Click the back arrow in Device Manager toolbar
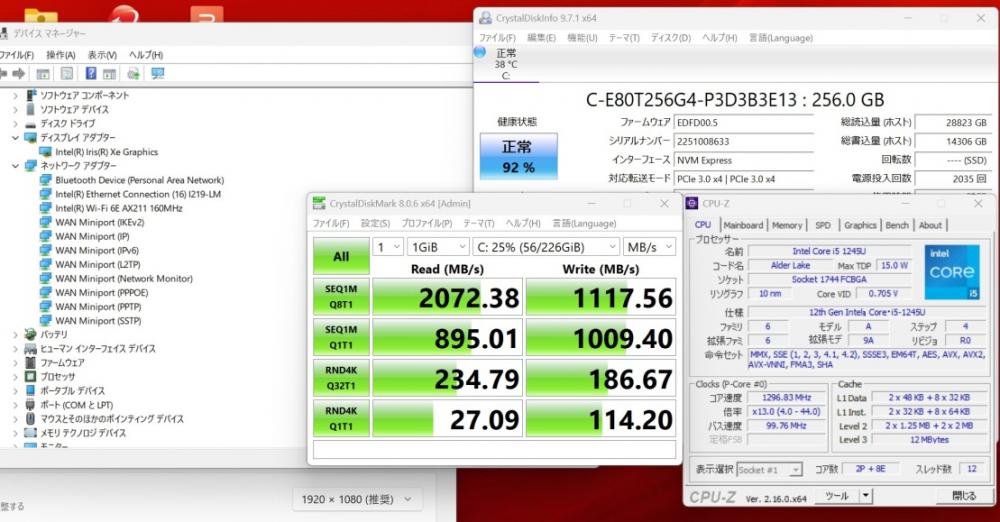 [3, 73]
